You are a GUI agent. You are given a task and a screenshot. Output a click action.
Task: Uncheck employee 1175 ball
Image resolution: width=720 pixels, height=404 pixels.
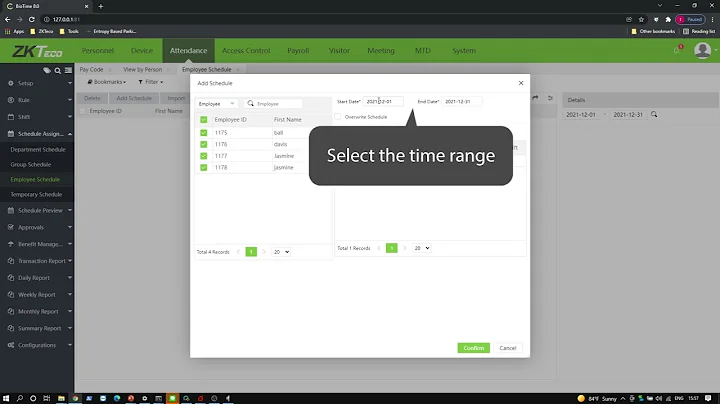[x=203, y=133]
